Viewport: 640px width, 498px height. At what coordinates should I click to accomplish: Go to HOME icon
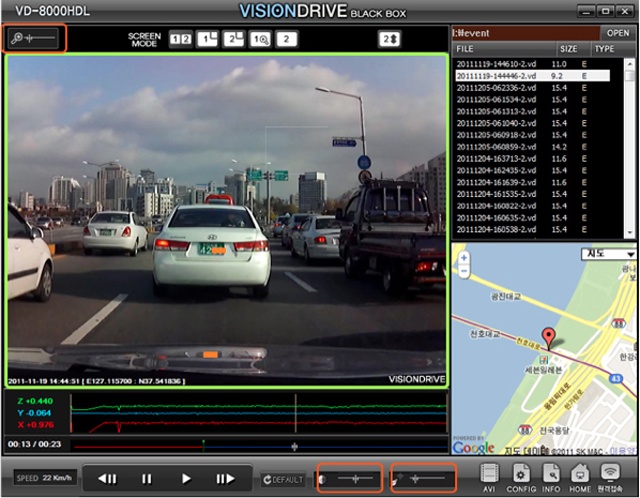coord(580,474)
